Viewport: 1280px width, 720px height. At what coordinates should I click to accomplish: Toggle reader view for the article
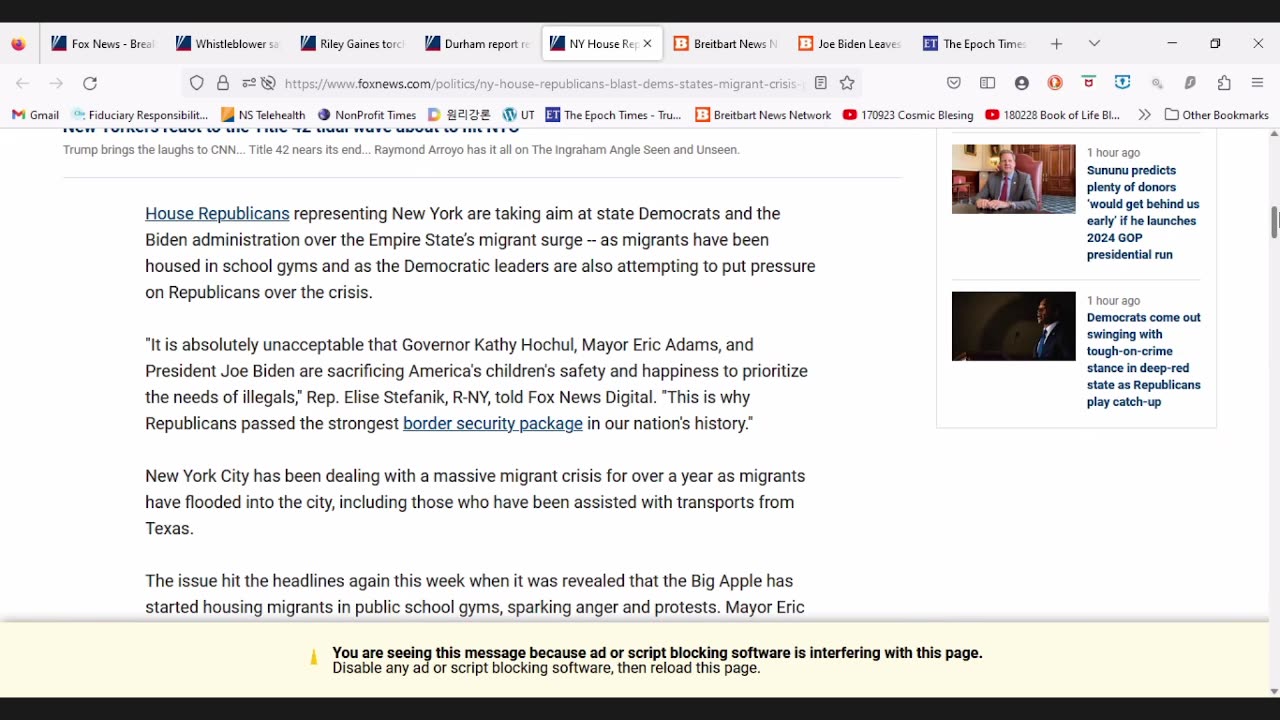tap(821, 84)
